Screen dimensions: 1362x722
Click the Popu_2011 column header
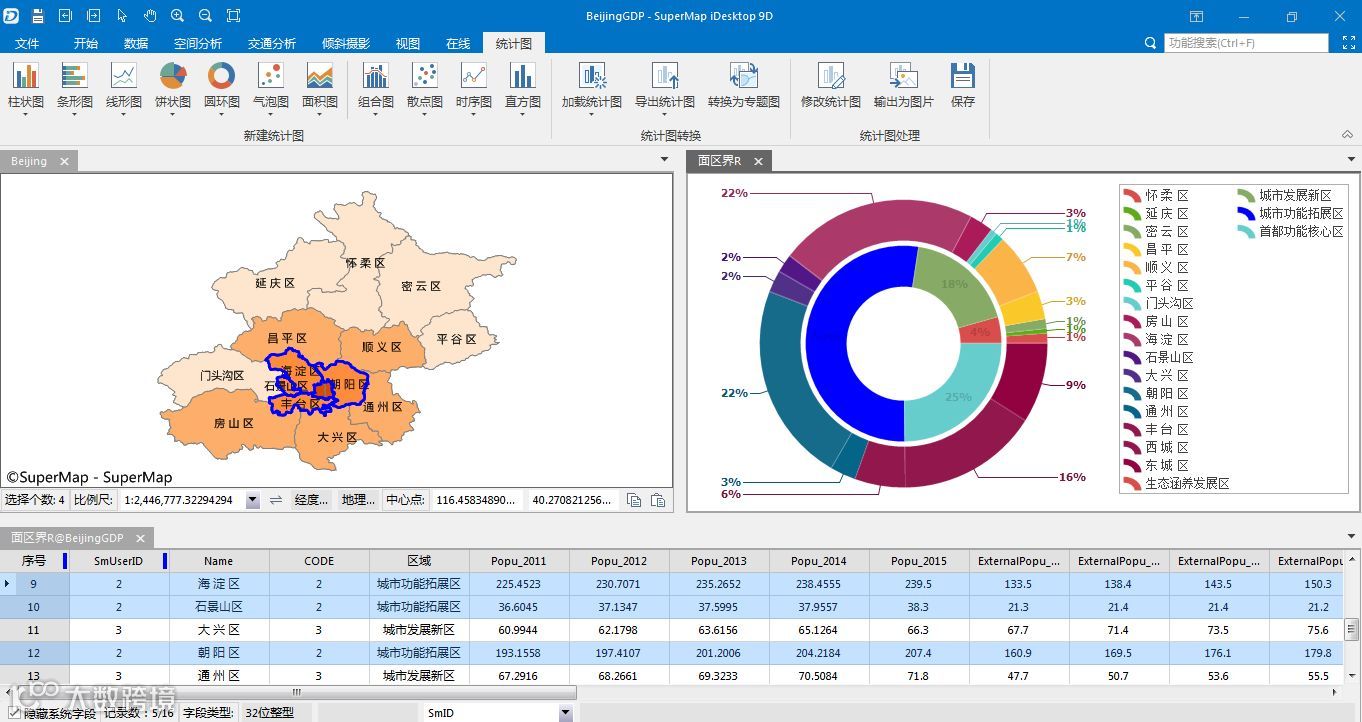tap(519, 561)
